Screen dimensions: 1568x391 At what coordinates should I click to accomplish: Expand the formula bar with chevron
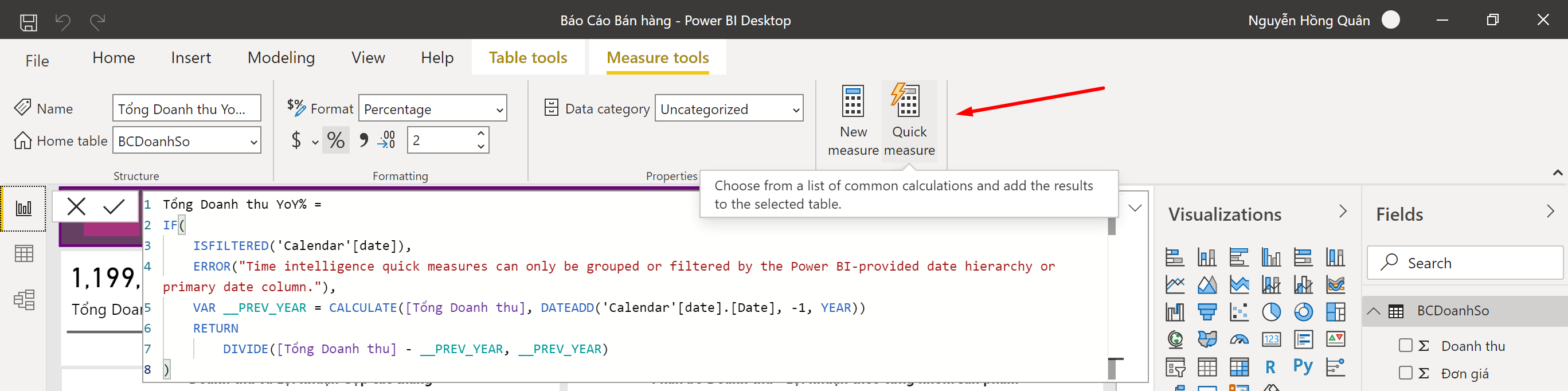tap(1135, 208)
